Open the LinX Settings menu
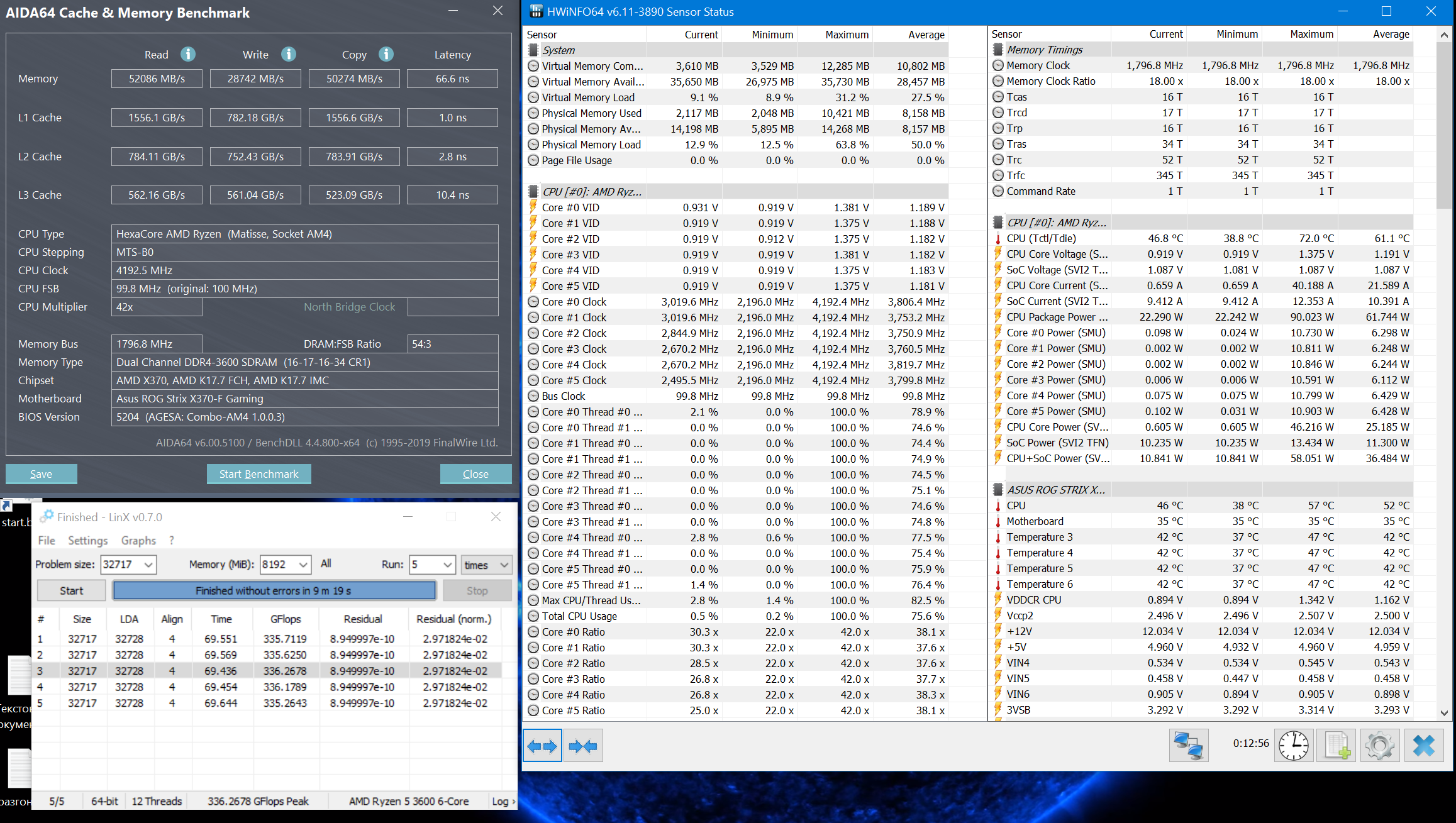This screenshot has height=823, width=1456. pos(87,540)
